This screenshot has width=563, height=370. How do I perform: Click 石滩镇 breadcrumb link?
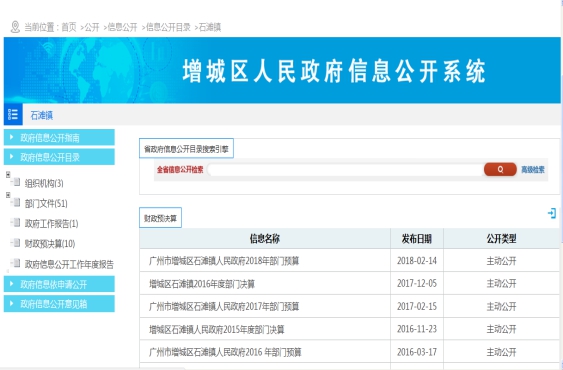[x=210, y=27]
